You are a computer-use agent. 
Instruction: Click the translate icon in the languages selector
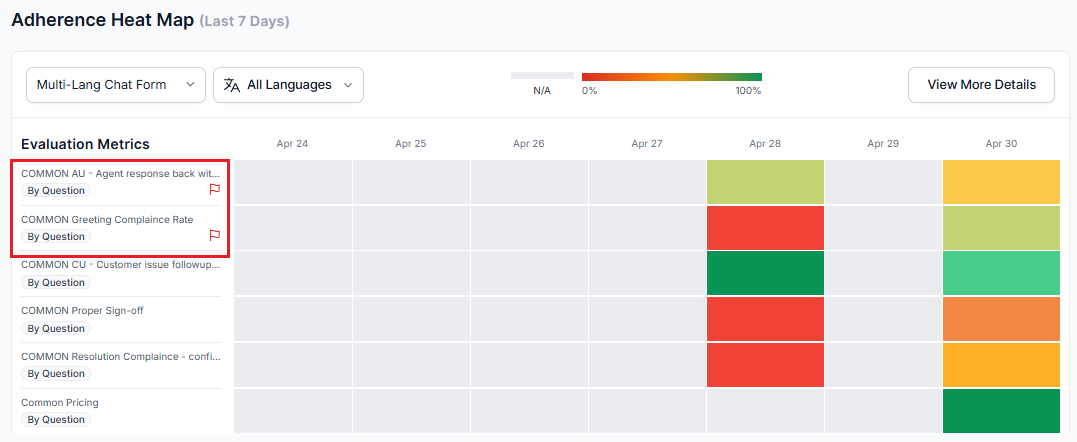point(232,85)
